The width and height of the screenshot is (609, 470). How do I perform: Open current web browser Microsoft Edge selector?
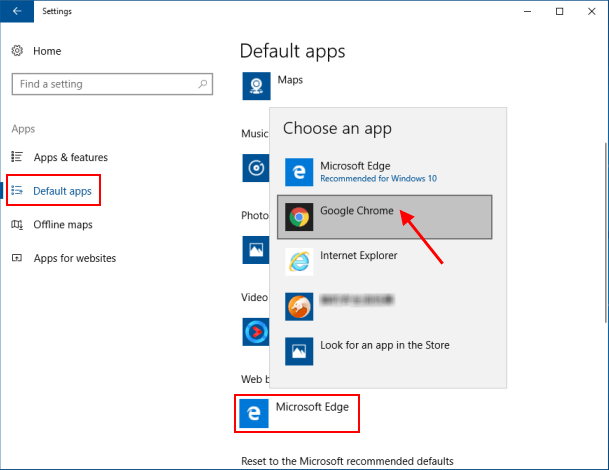pos(297,414)
